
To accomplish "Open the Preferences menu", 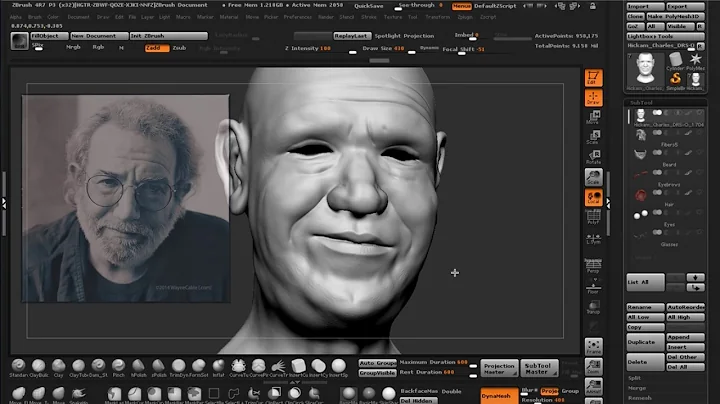I will (298, 17).
